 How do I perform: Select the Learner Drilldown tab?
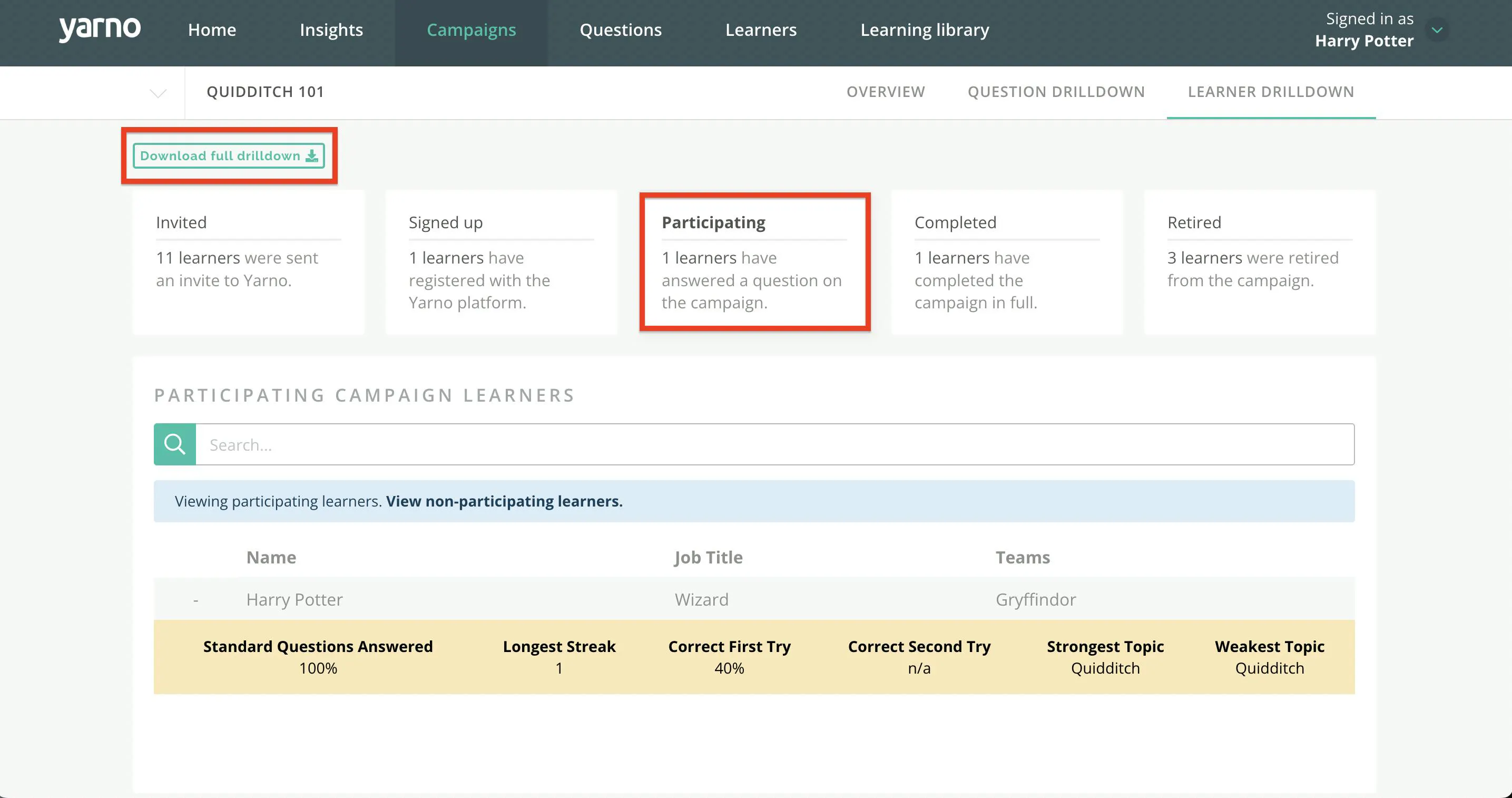pos(1271,92)
